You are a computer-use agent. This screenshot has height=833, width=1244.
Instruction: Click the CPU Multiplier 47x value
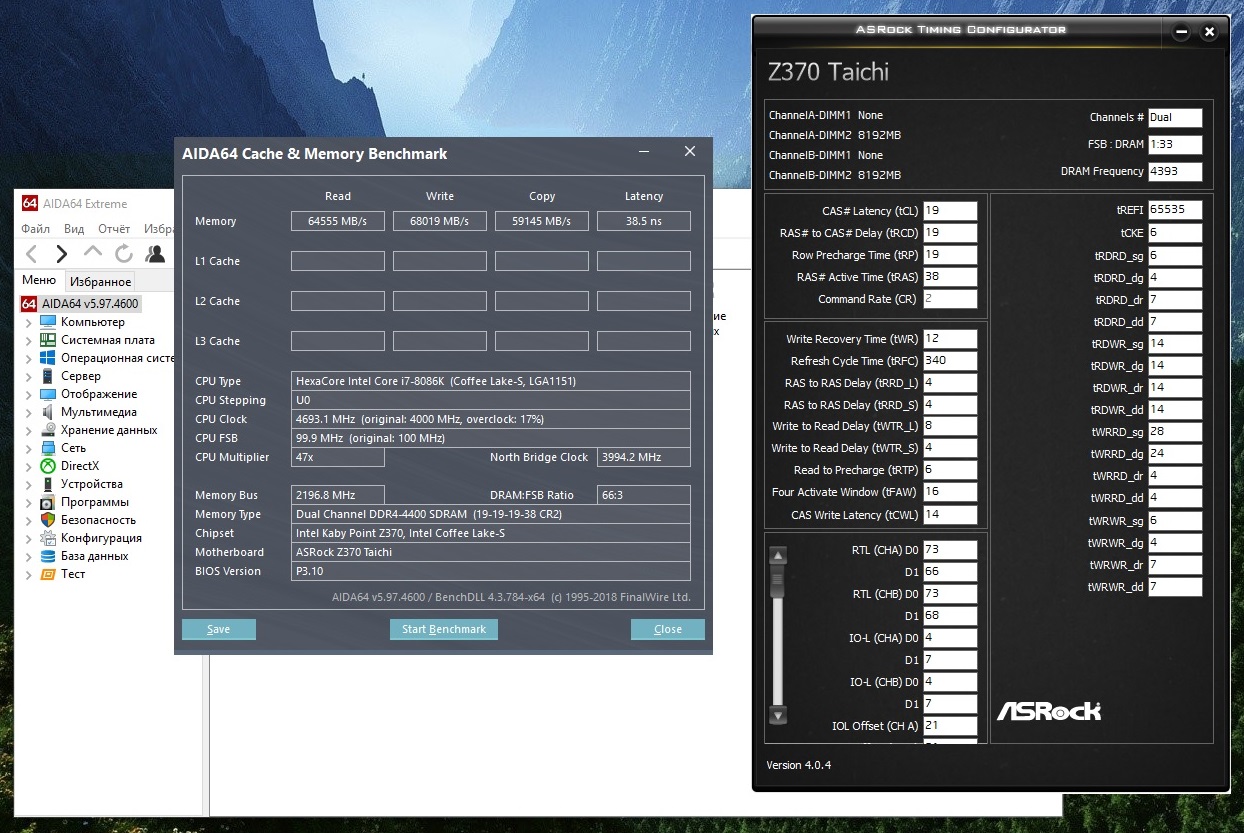pos(338,457)
